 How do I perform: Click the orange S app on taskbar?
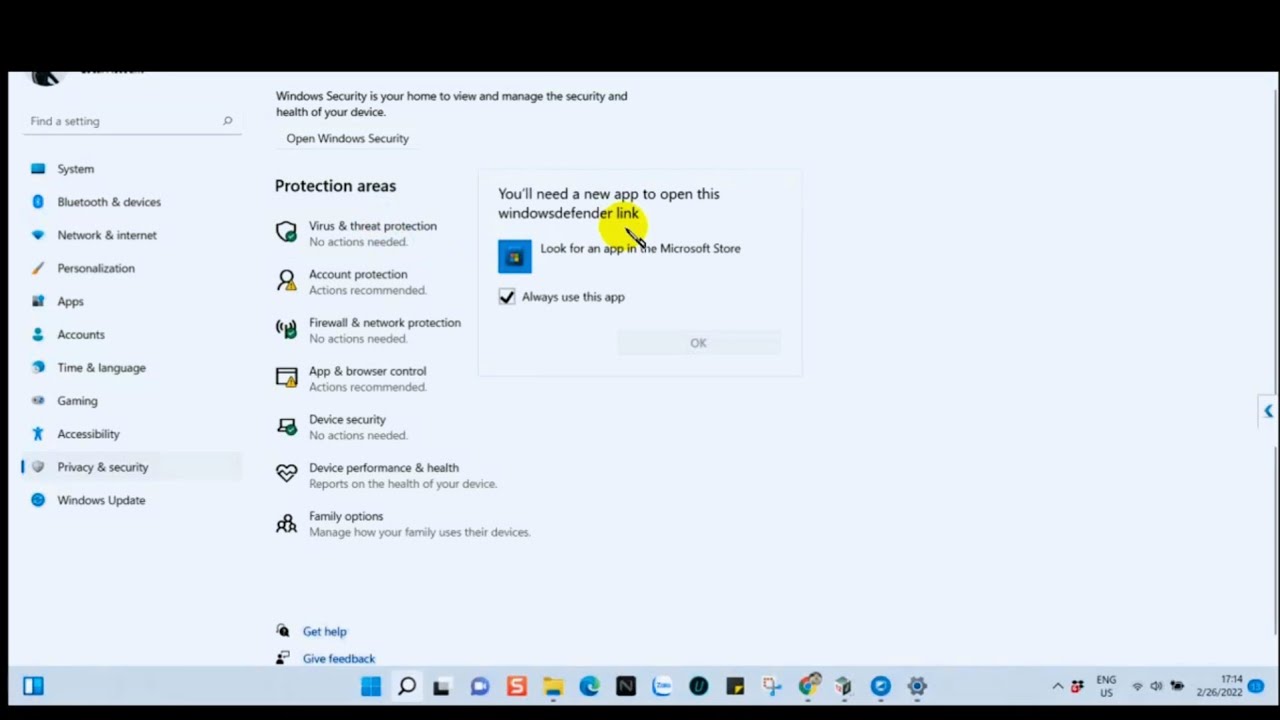pos(516,687)
